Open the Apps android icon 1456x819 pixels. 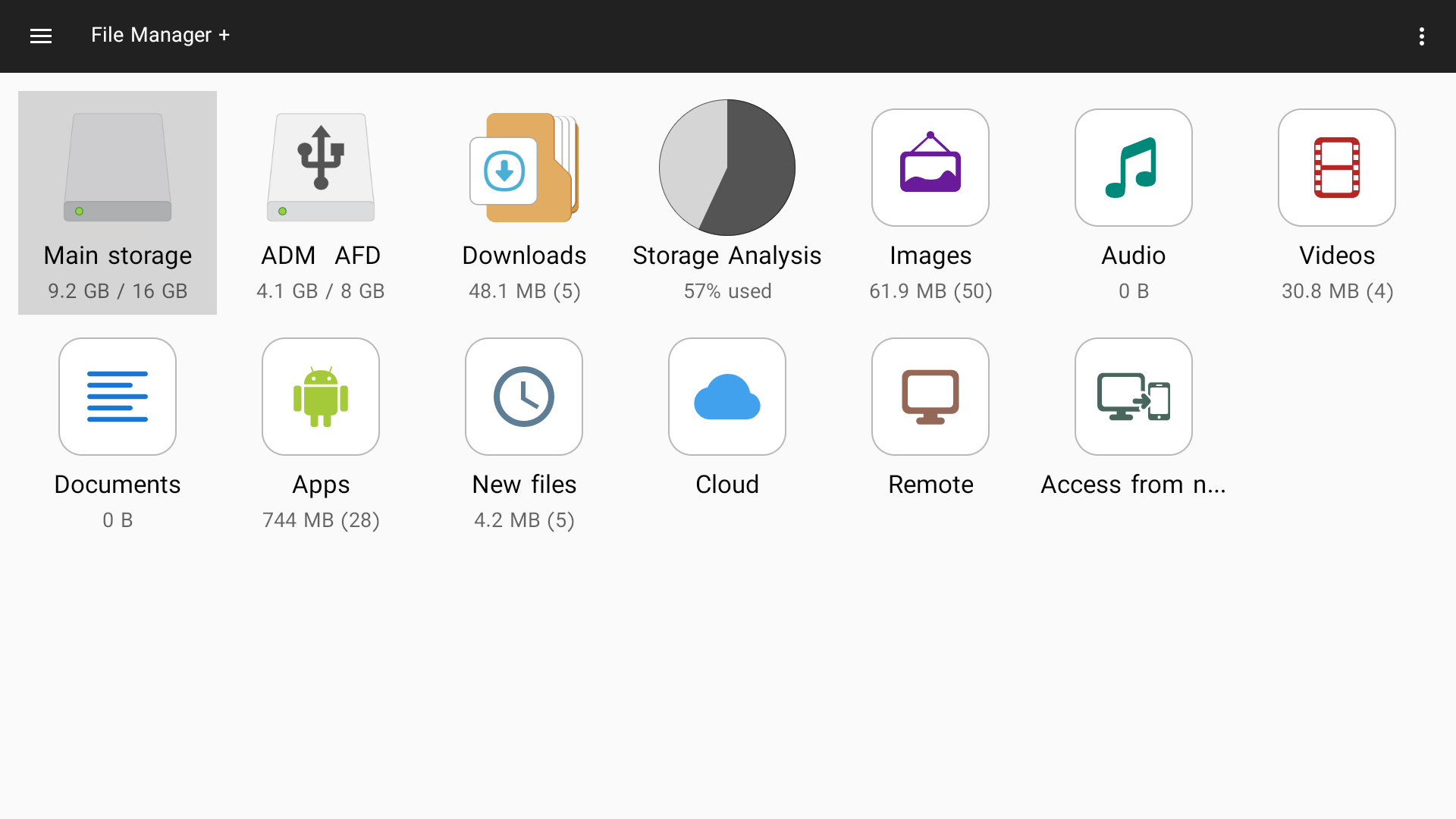click(320, 396)
